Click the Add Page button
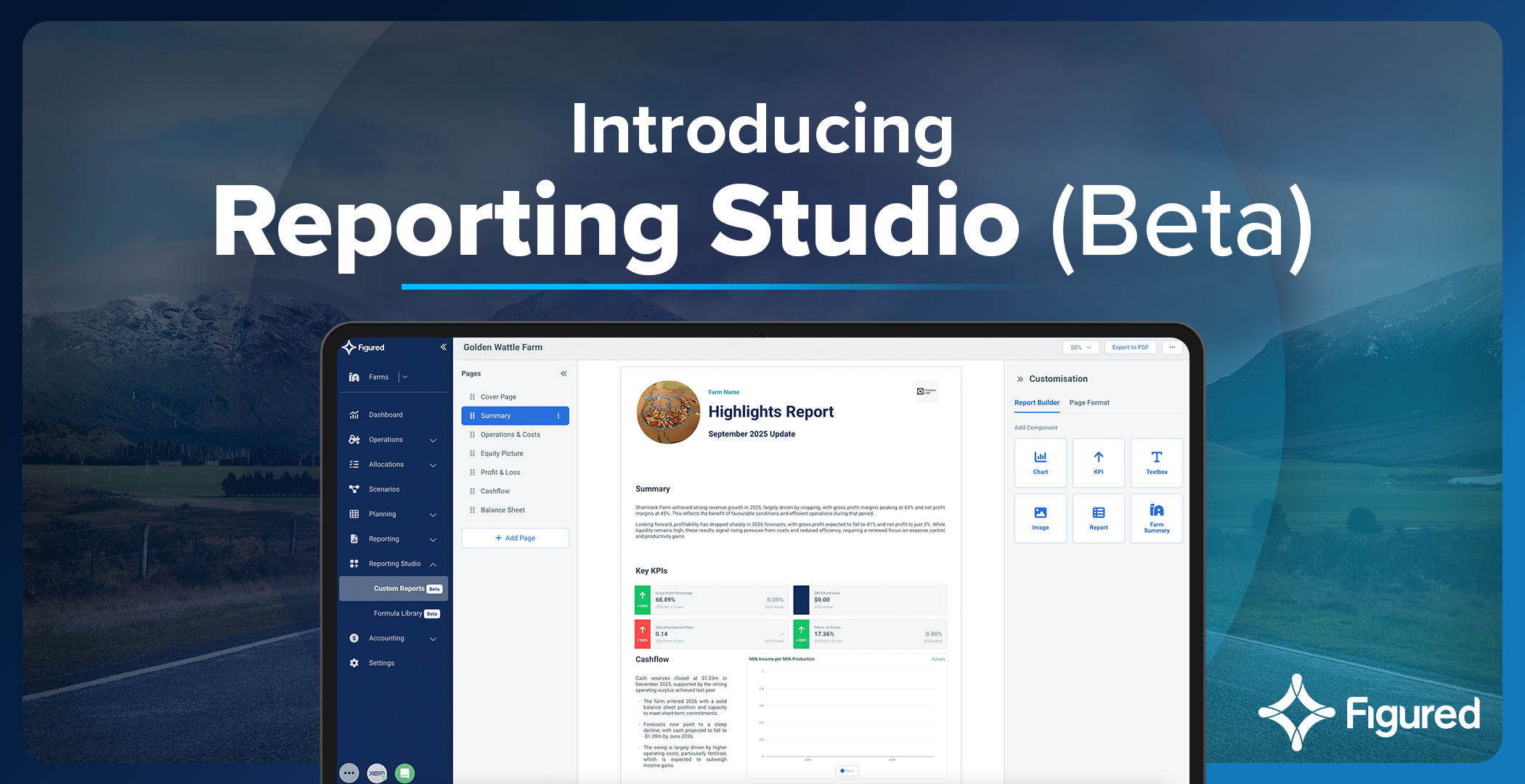1525x784 pixels. (x=515, y=538)
